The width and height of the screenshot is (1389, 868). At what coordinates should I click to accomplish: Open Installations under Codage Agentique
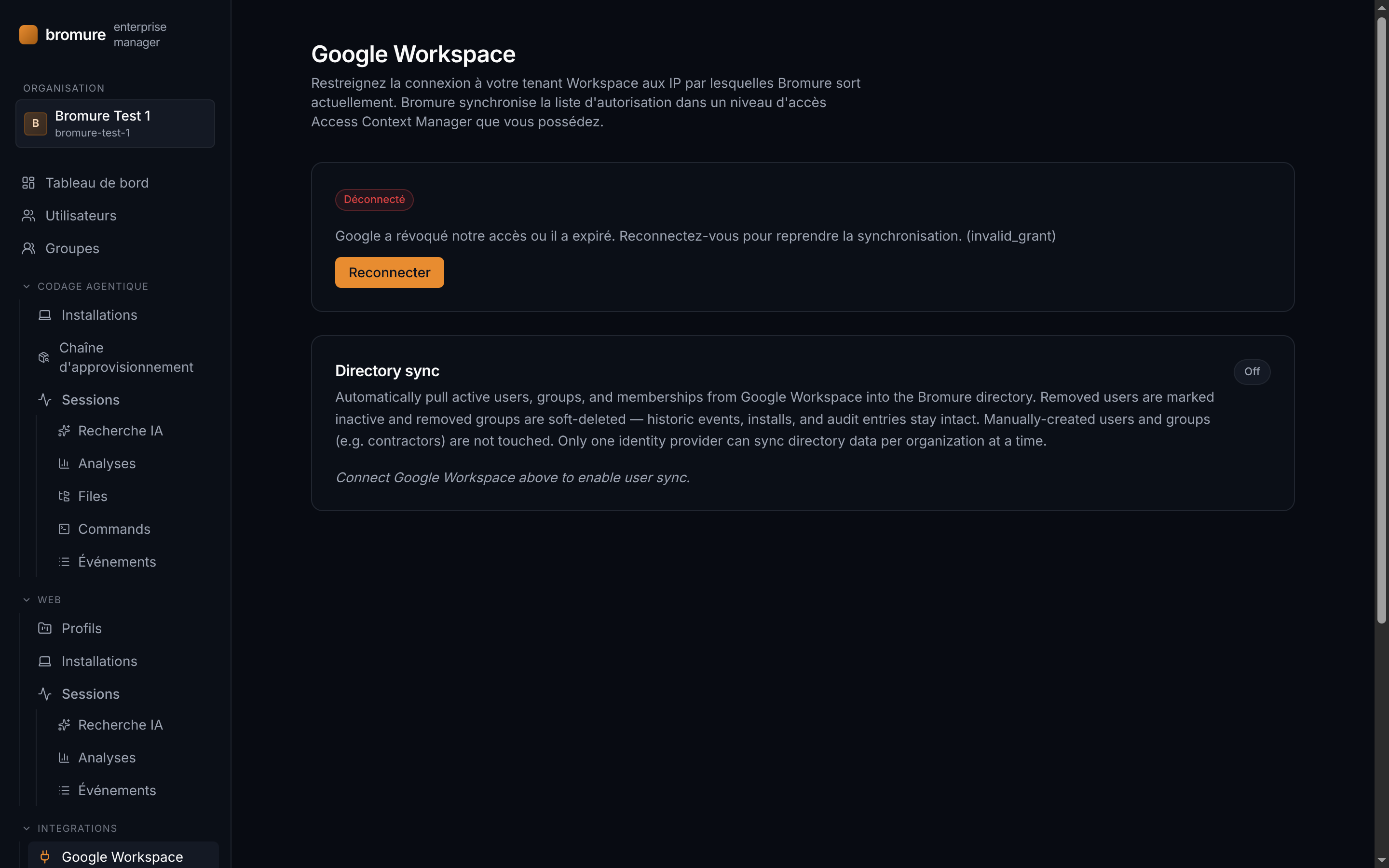tap(99, 314)
